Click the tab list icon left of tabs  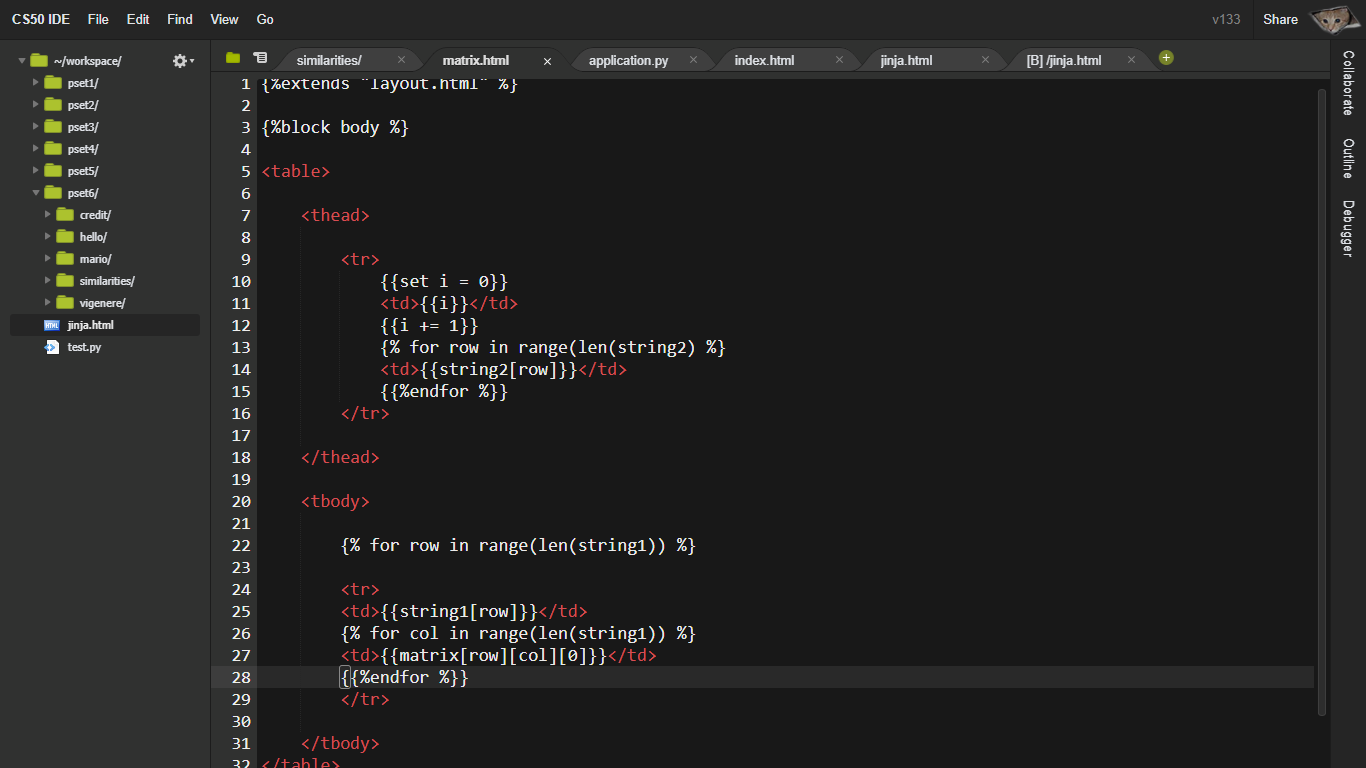260,58
